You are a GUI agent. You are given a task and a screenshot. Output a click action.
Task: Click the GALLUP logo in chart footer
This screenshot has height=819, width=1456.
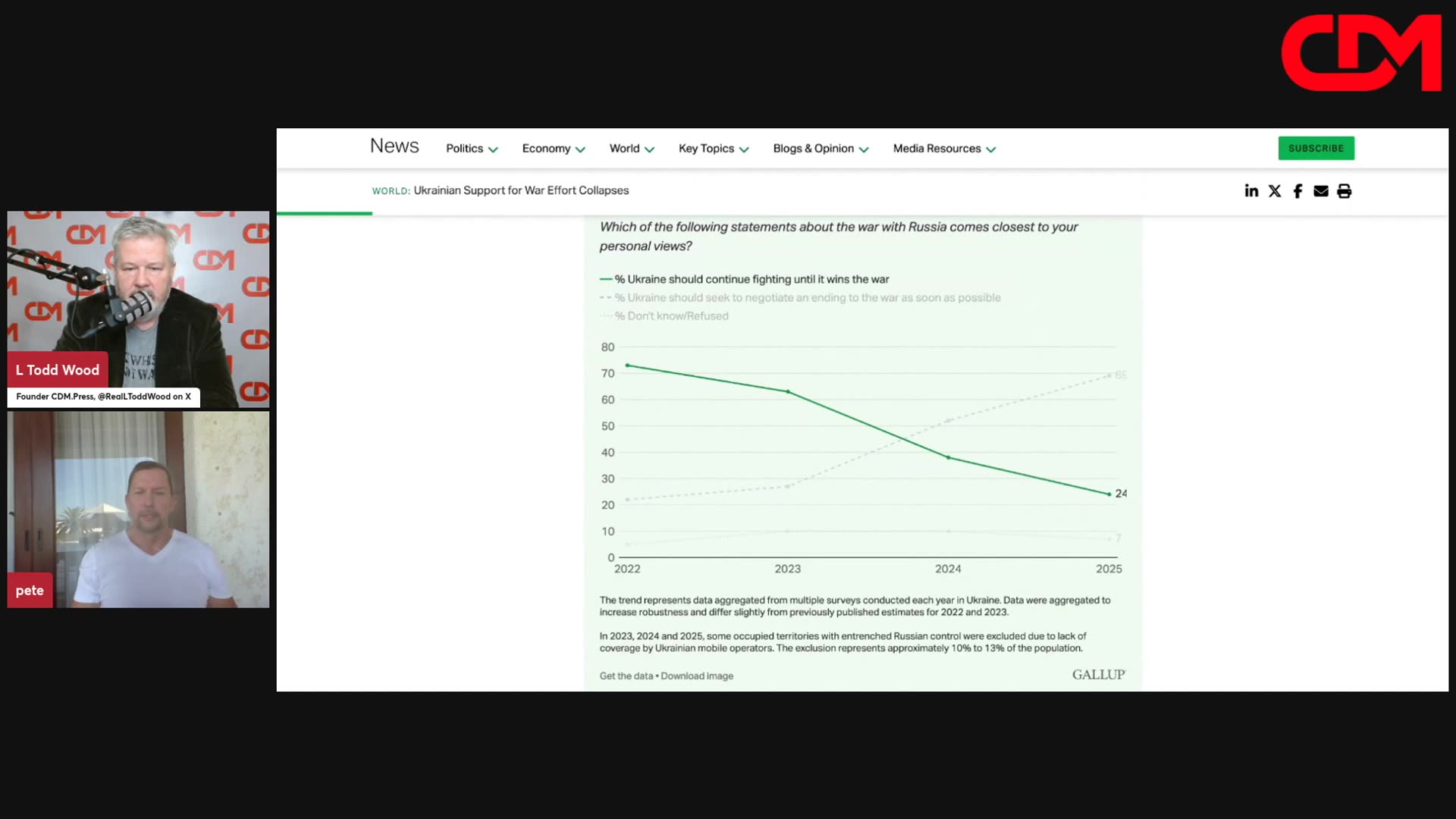point(1098,674)
